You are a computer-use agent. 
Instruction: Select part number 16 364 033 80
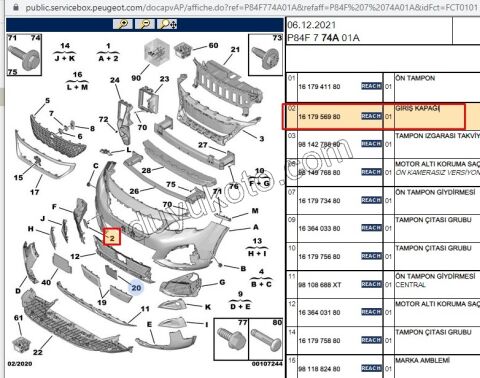click(319, 229)
